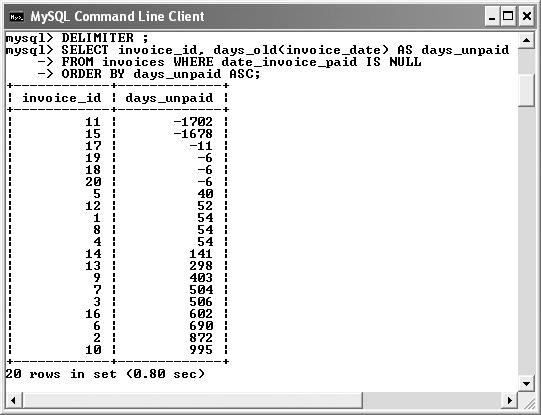Screen dimensions: 541x415
Task: Click the horizontal scrollbar right arrow
Action: pyautogui.click(x=510, y=400)
